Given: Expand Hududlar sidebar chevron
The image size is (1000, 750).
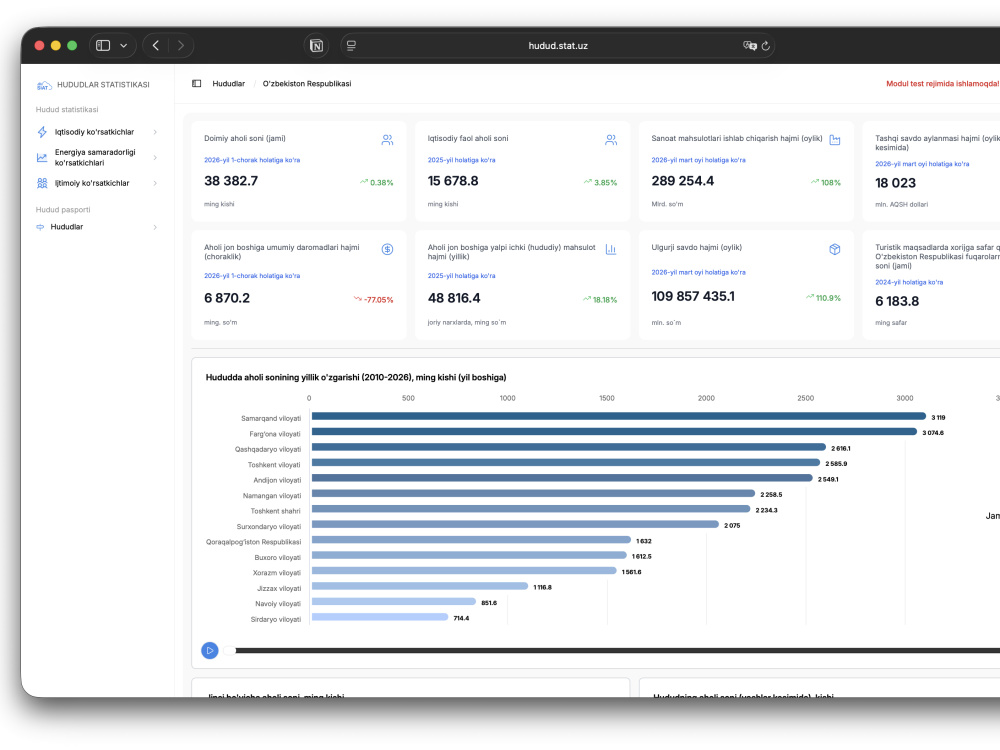Looking at the screenshot, I should pyautogui.click(x=155, y=227).
